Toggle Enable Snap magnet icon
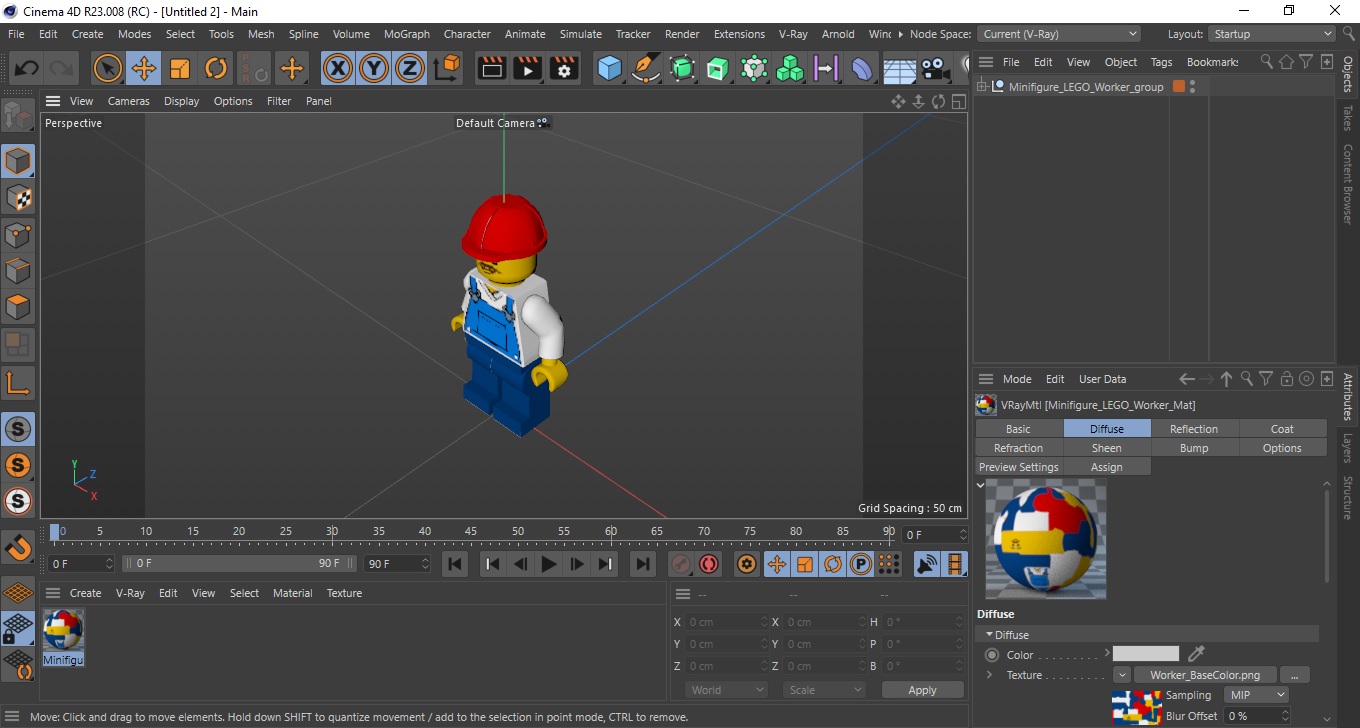The width and height of the screenshot is (1360, 728). [18, 547]
